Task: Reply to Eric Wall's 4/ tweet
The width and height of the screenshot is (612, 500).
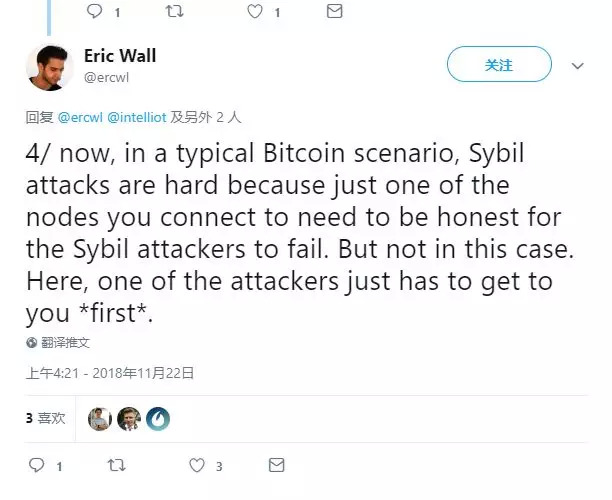Action: [x=37, y=466]
